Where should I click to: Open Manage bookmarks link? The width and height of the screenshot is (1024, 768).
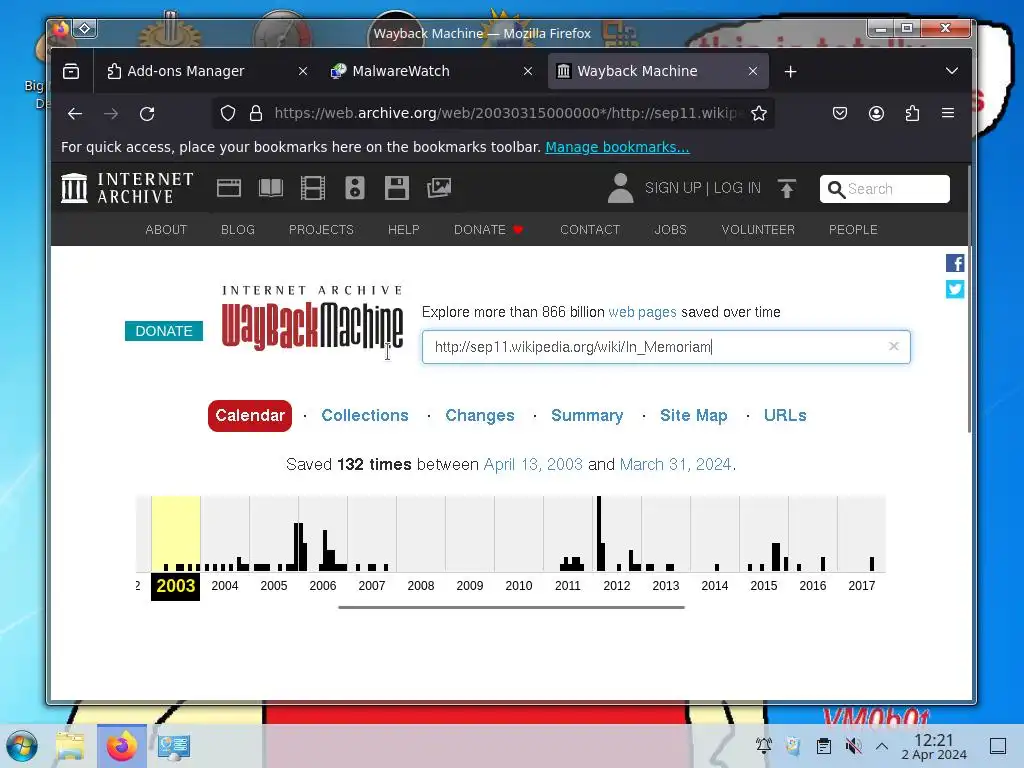(617, 148)
